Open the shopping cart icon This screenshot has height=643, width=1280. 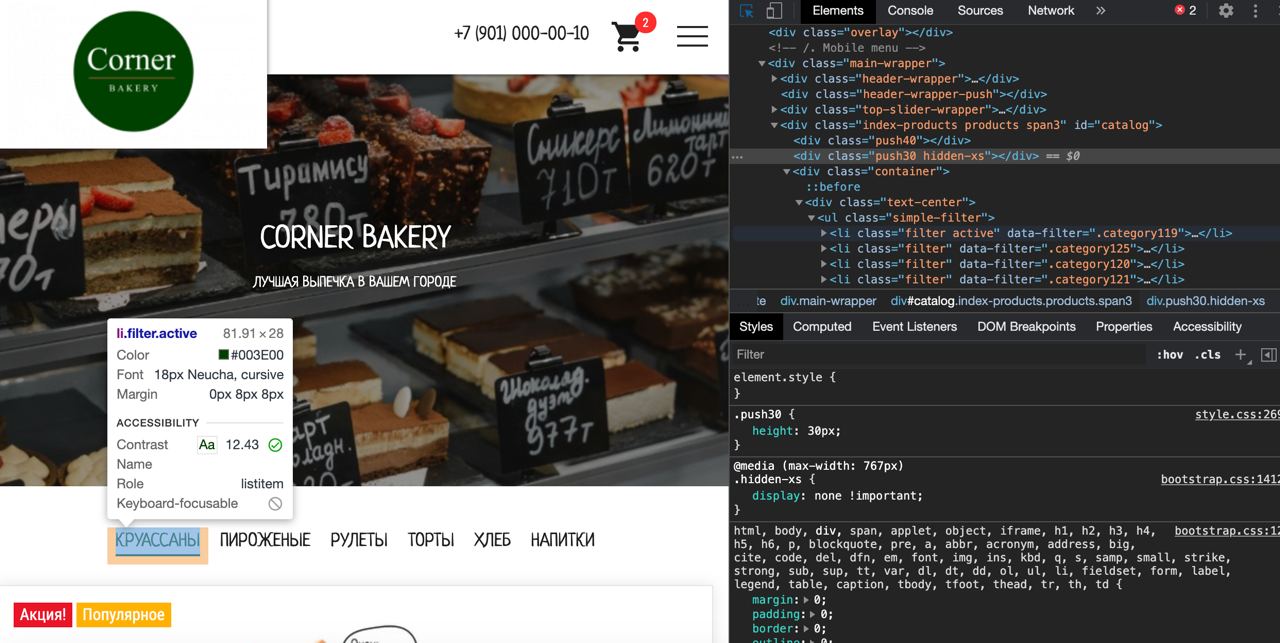click(626, 36)
